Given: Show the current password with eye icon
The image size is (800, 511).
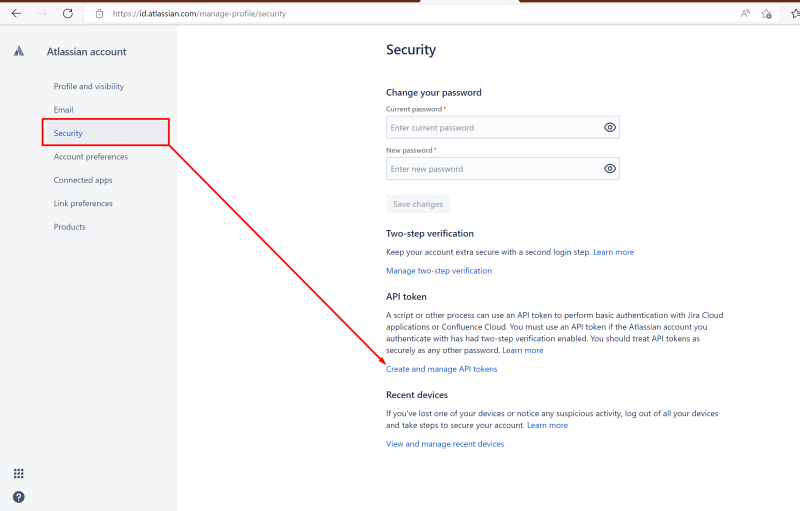Looking at the screenshot, I should tap(609, 128).
